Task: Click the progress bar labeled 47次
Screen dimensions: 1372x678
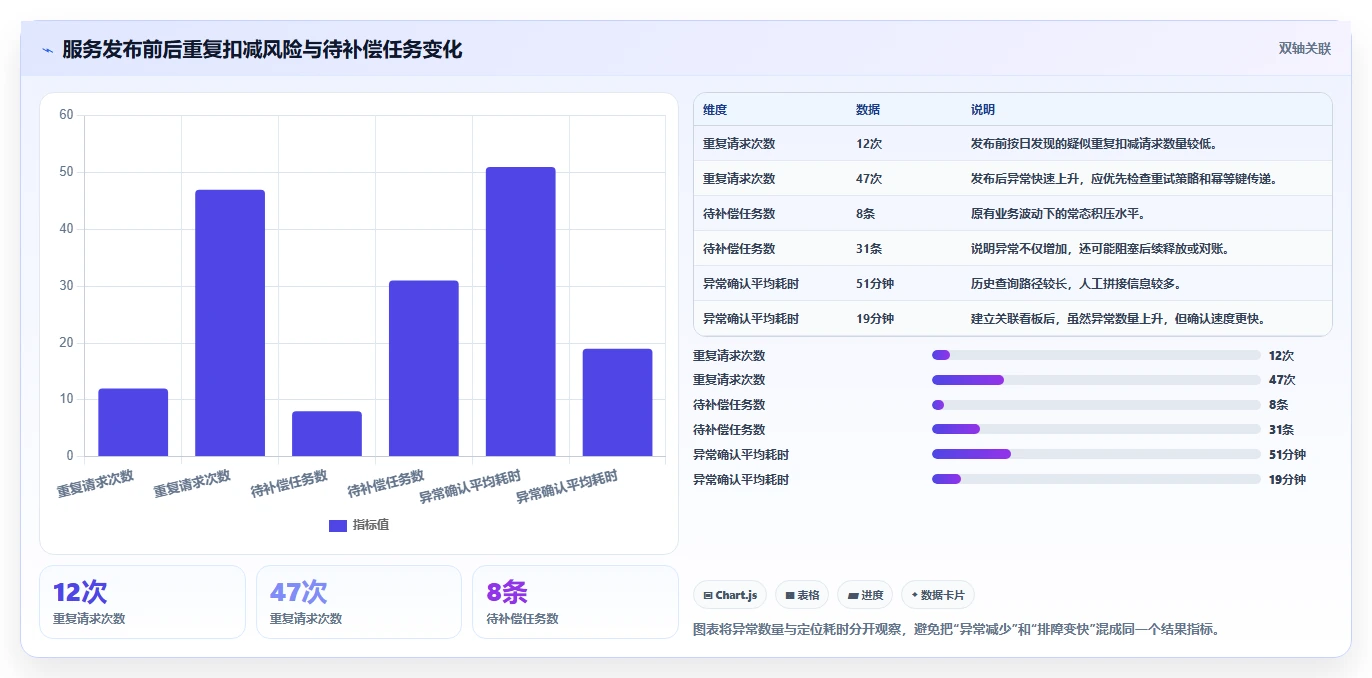Action: [x=1096, y=380]
